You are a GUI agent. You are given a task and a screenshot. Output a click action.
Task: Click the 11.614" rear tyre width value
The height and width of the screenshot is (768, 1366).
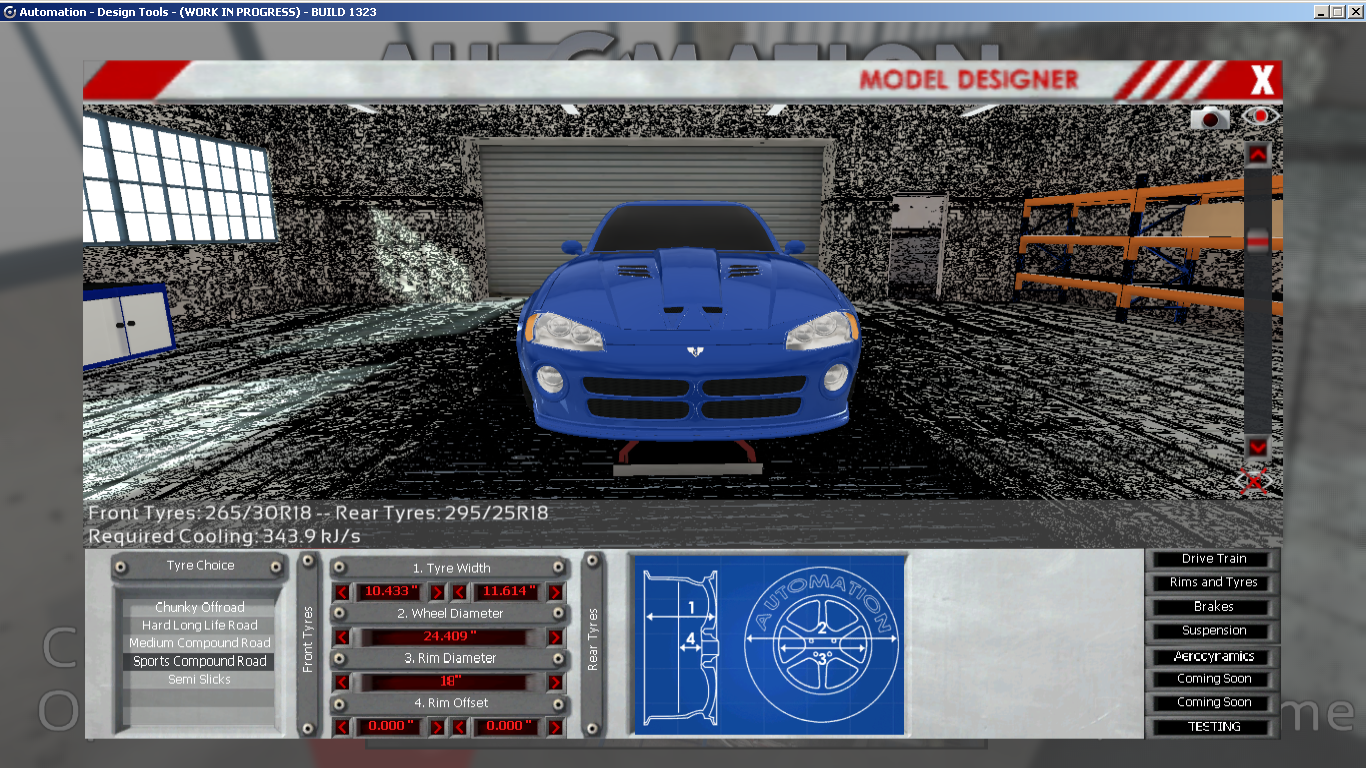point(508,592)
